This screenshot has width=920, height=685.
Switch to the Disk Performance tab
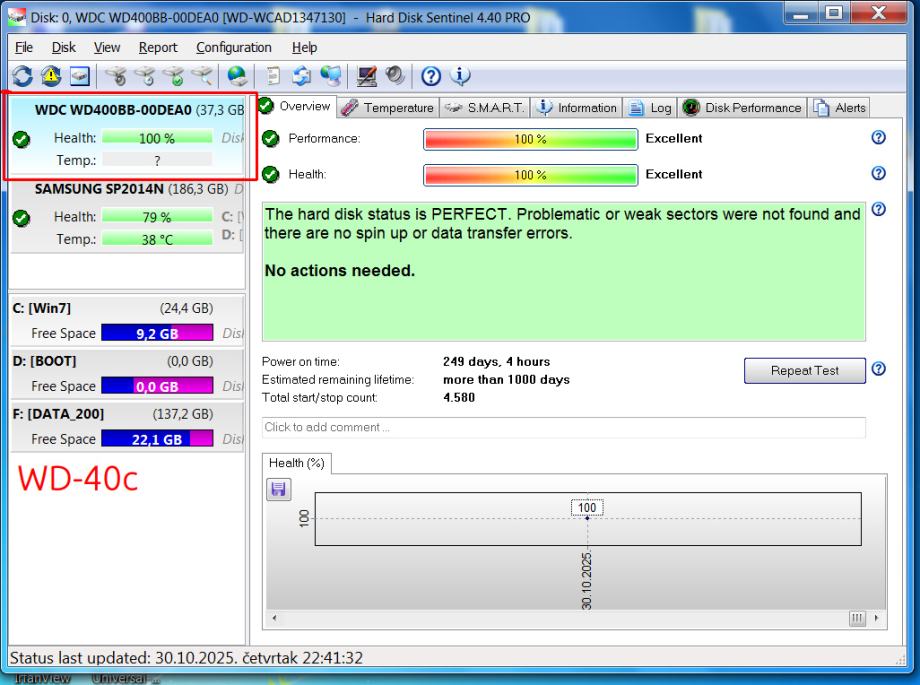[x=742, y=107]
